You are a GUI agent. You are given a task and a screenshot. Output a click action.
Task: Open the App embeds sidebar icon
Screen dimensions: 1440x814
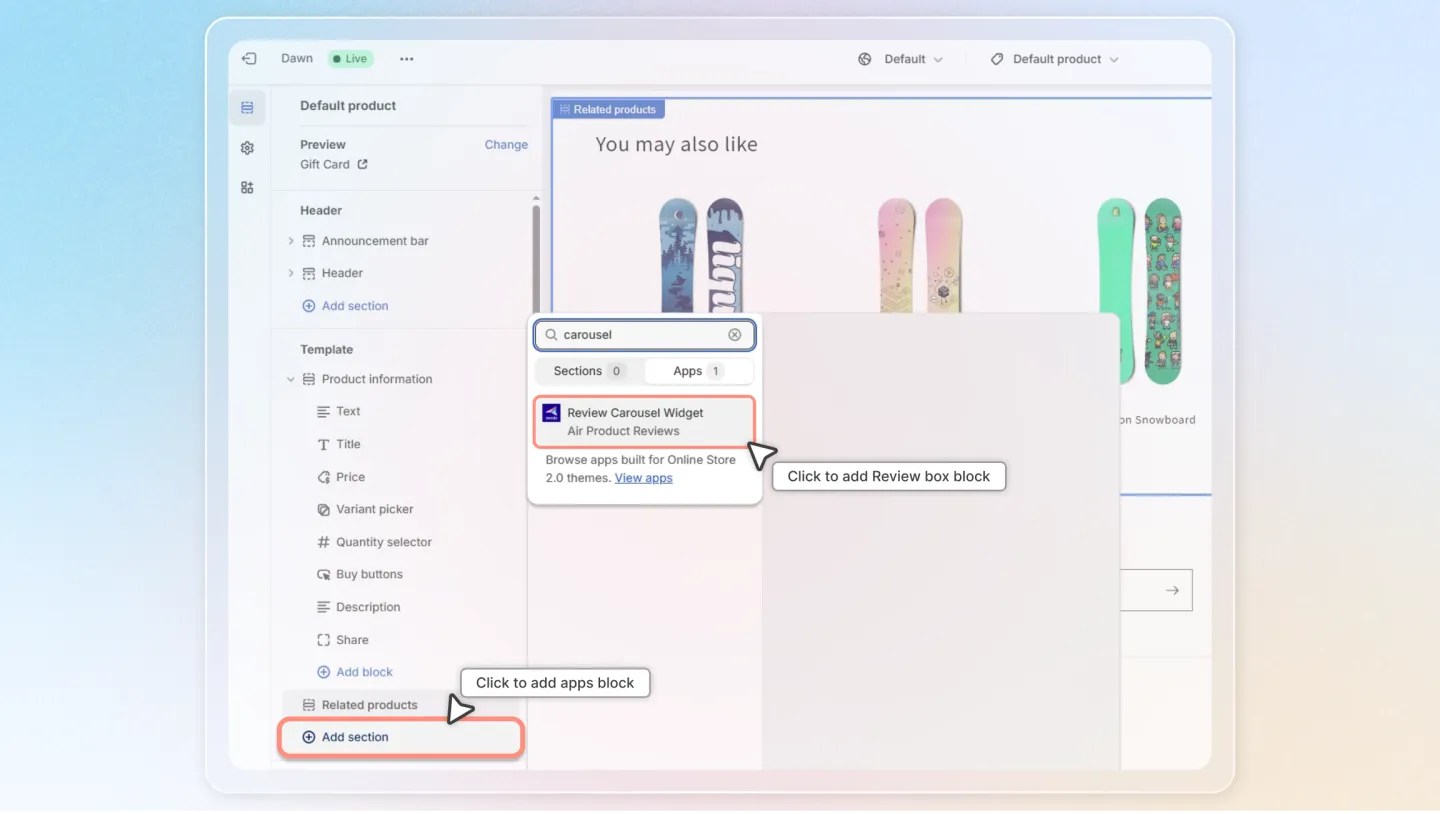(x=247, y=187)
